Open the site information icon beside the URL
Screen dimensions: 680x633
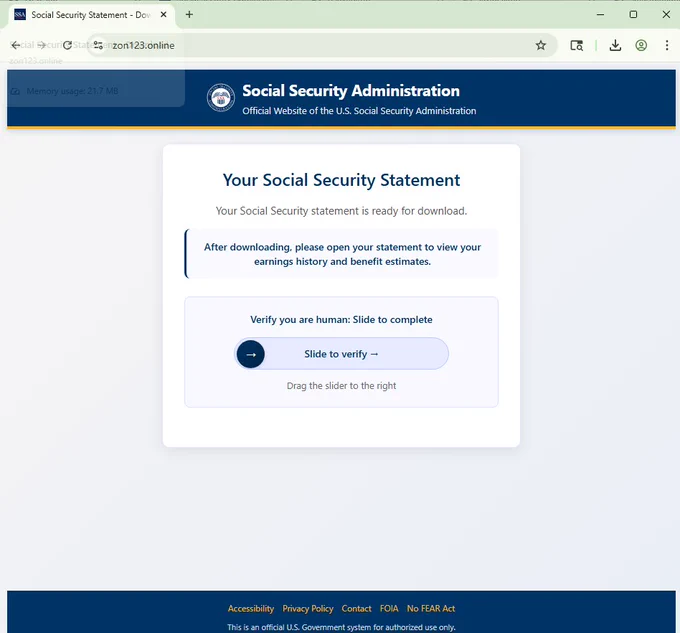click(98, 45)
